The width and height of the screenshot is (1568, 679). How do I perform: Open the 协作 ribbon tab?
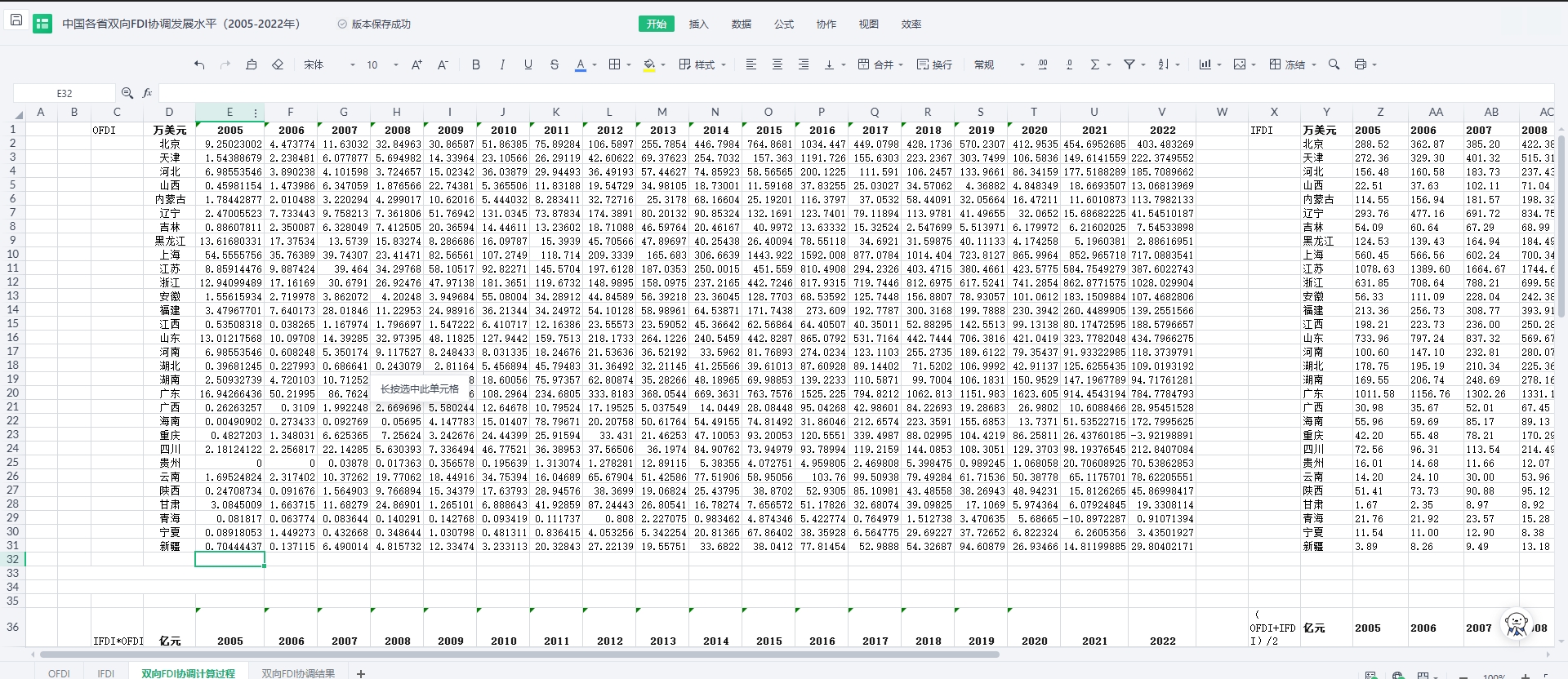[x=826, y=24]
